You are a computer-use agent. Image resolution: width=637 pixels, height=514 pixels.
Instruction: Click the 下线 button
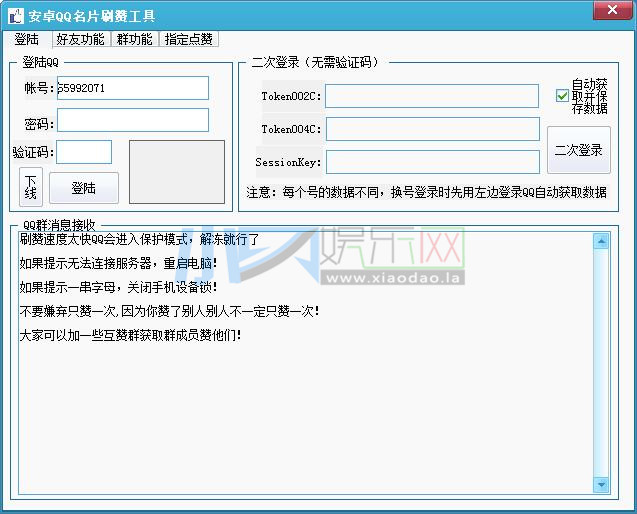pyautogui.click(x=30, y=187)
